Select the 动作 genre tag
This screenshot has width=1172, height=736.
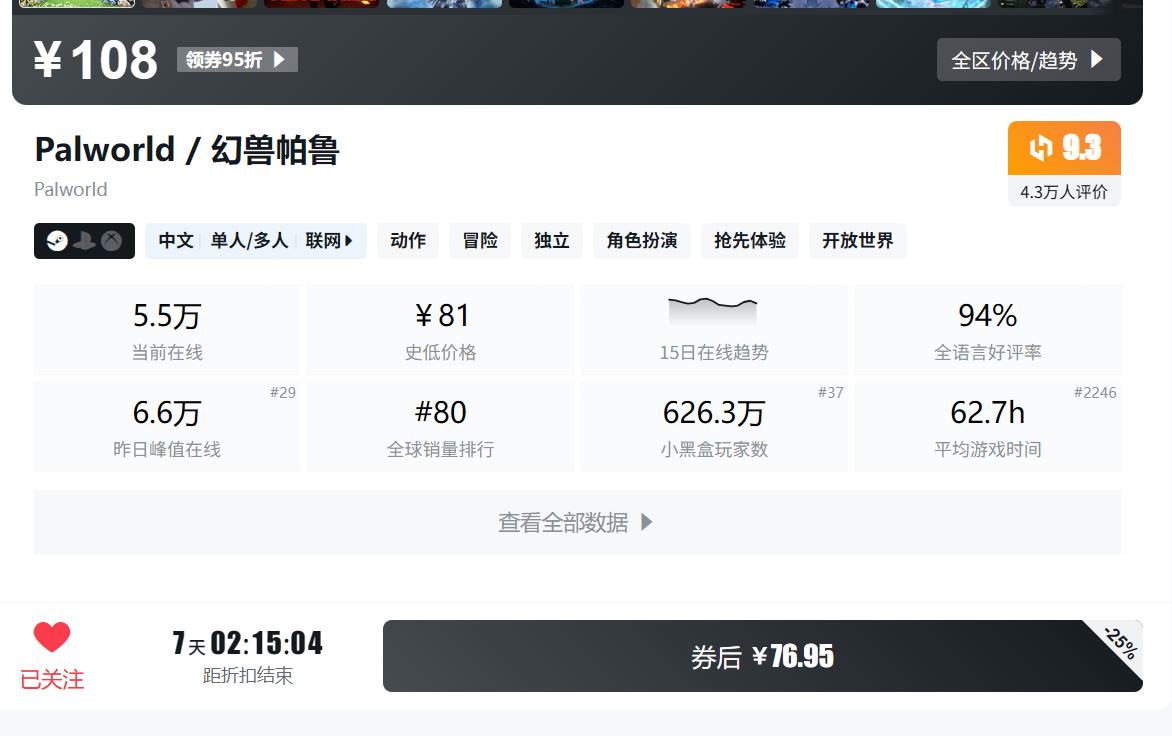[x=408, y=241]
